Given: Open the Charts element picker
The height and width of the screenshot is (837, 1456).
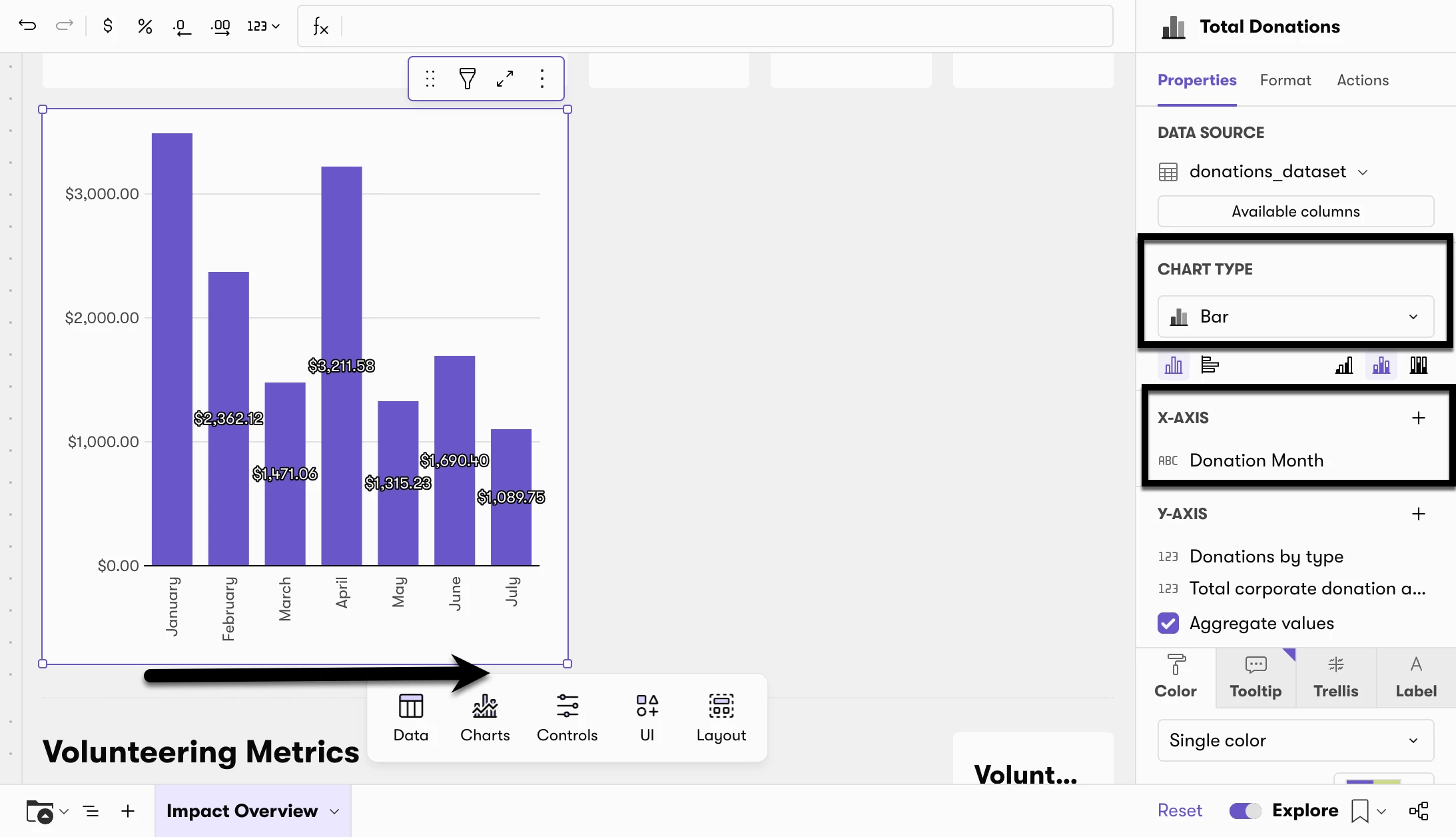Looking at the screenshot, I should [x=485, y=718].
